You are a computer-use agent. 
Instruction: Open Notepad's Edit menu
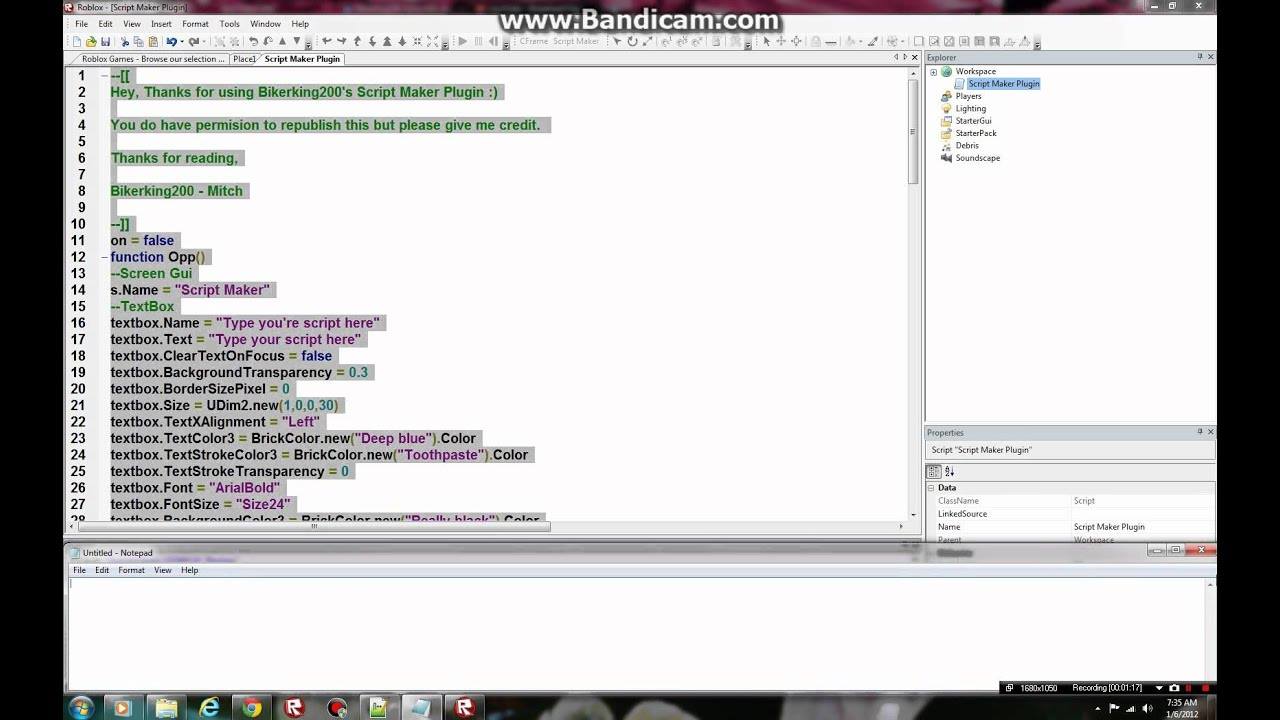[x=102, y=570]
